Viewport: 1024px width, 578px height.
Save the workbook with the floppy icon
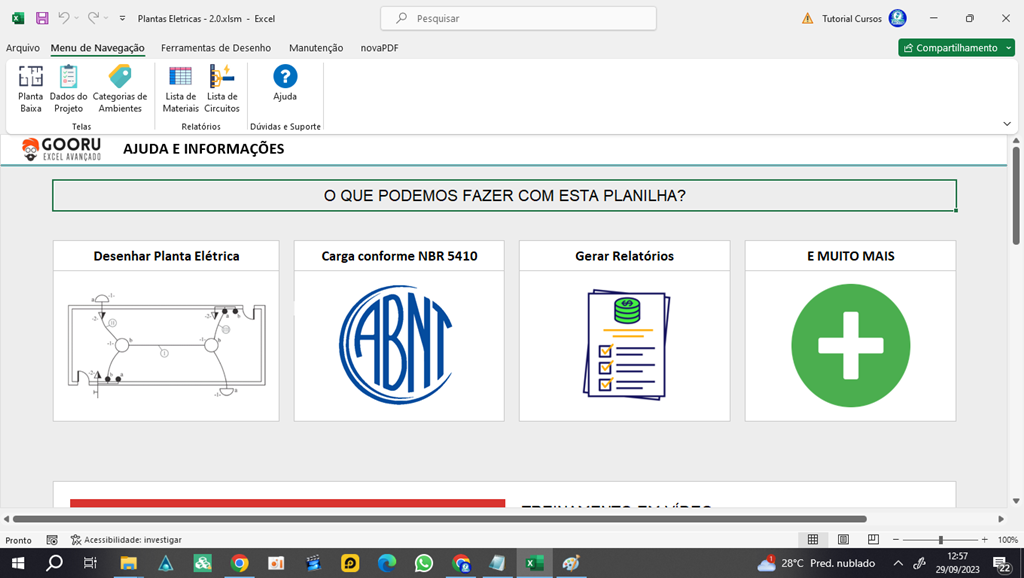point(42,18)
